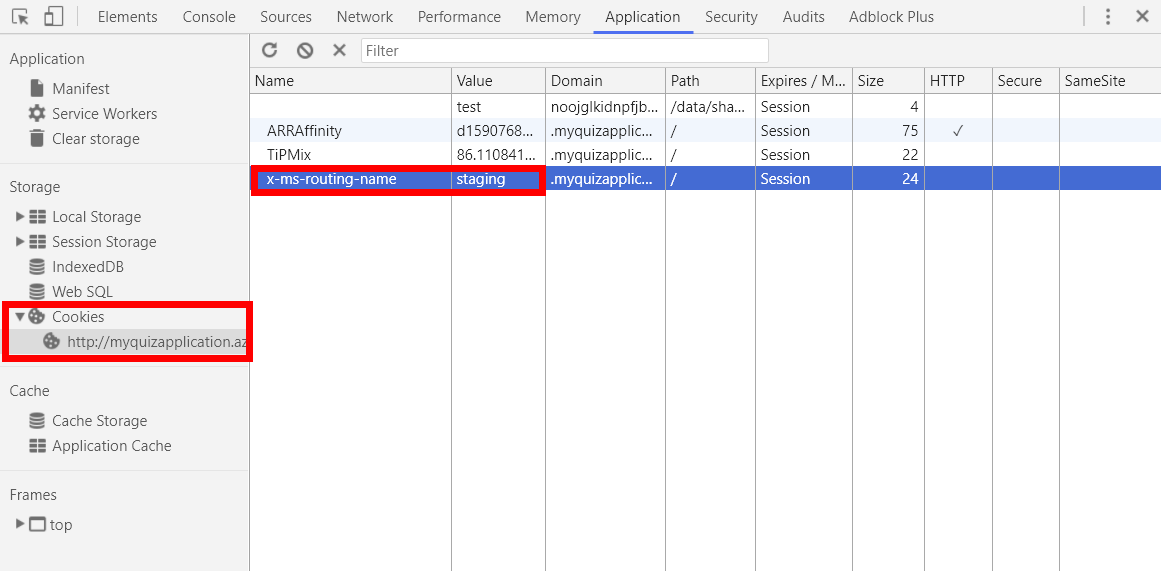The width and height of the screenshot is (1161, 571).
Task: Click the refresh cookies icon
Action: tap(270, 50)
